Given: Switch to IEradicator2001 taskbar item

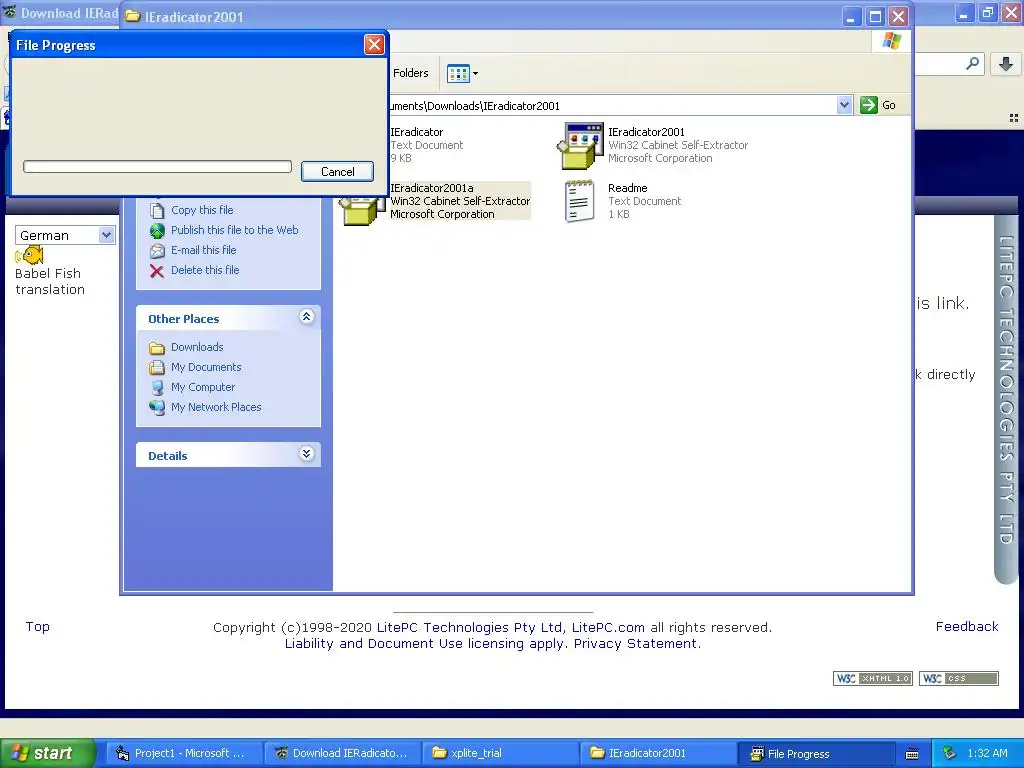Looking at the screenshot, I should point(659,753).
